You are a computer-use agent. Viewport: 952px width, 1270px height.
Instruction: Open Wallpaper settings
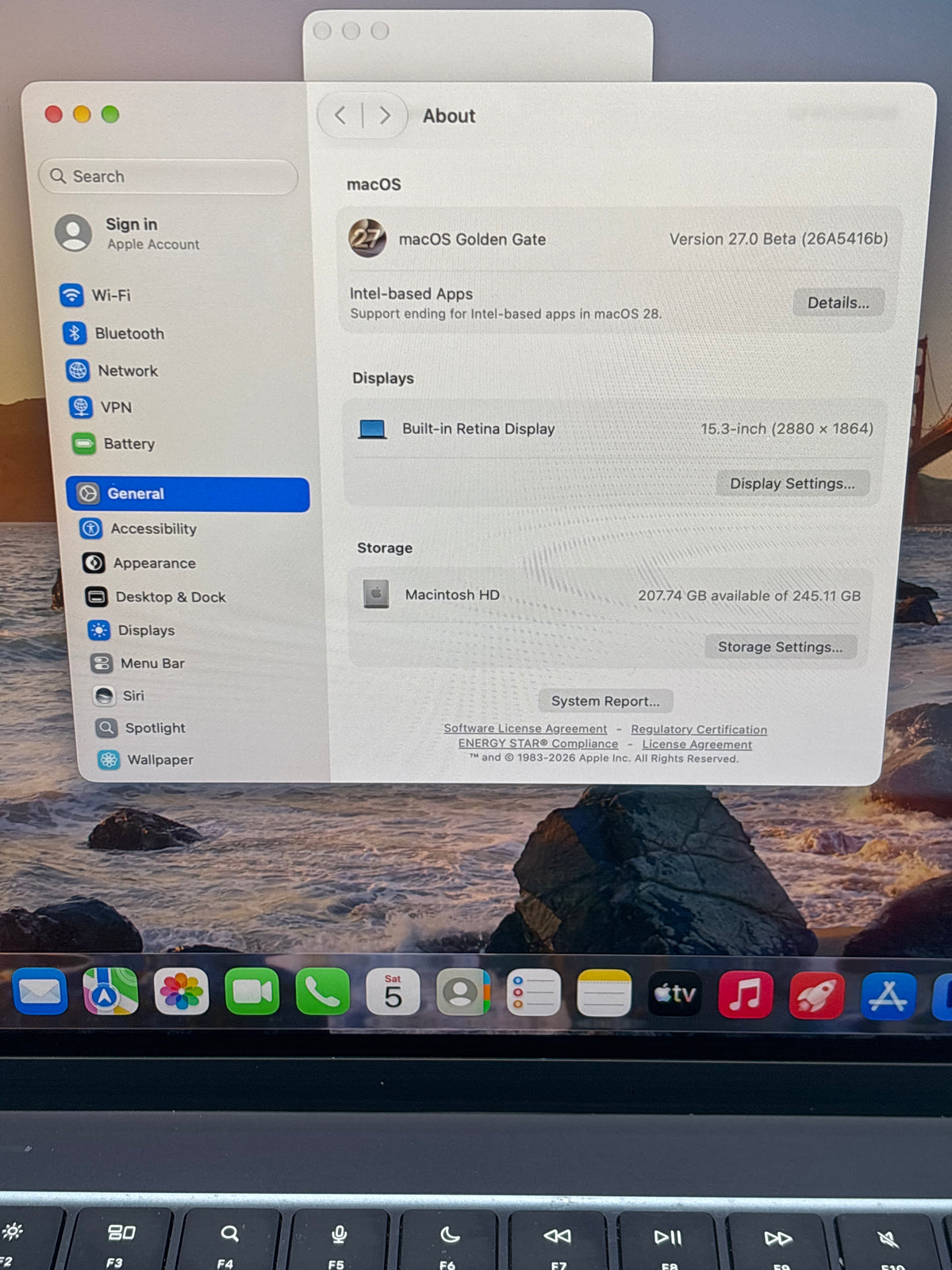tap(146, 760)
